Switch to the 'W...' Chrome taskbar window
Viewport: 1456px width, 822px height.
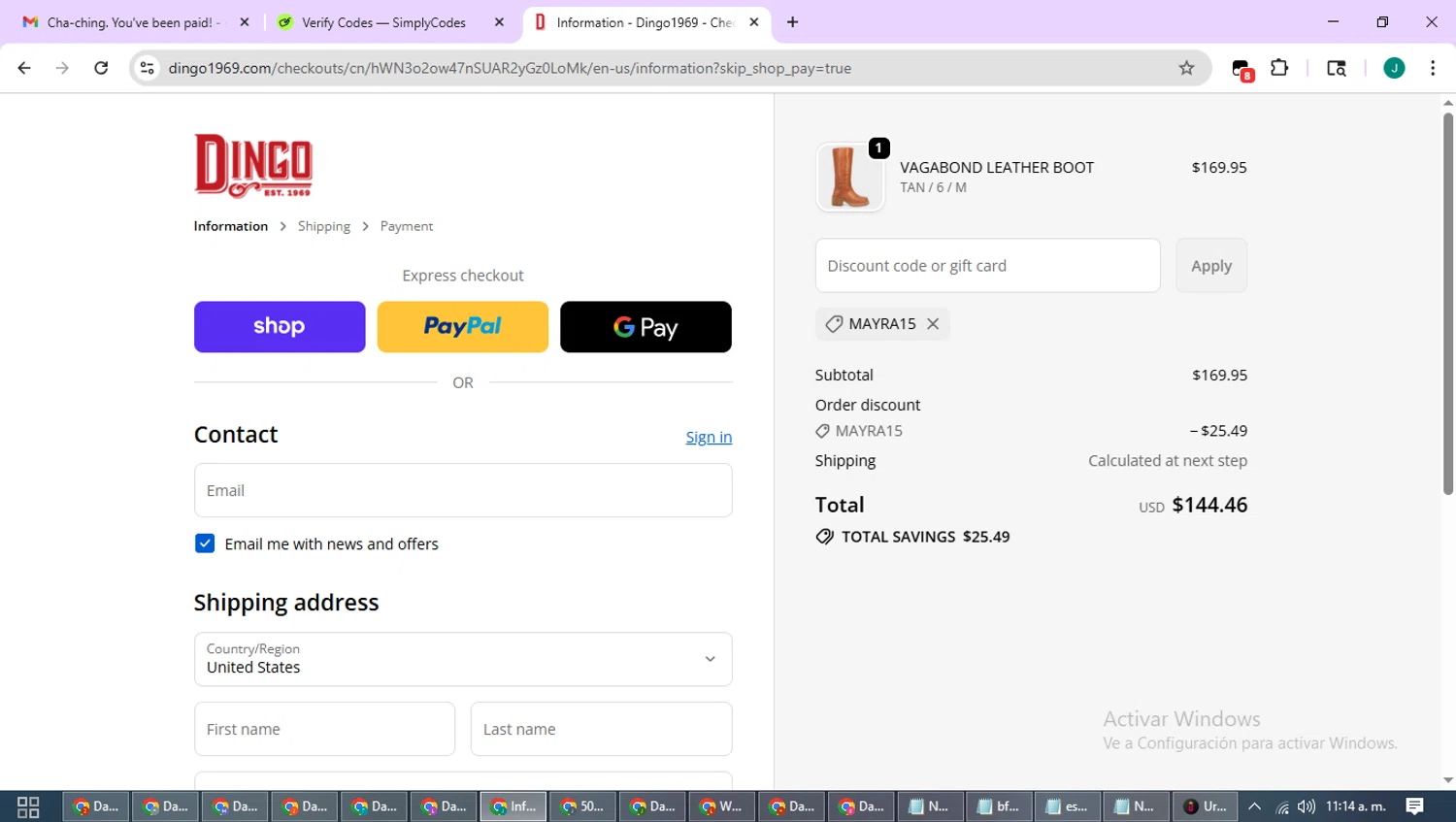tap(722, 806)
